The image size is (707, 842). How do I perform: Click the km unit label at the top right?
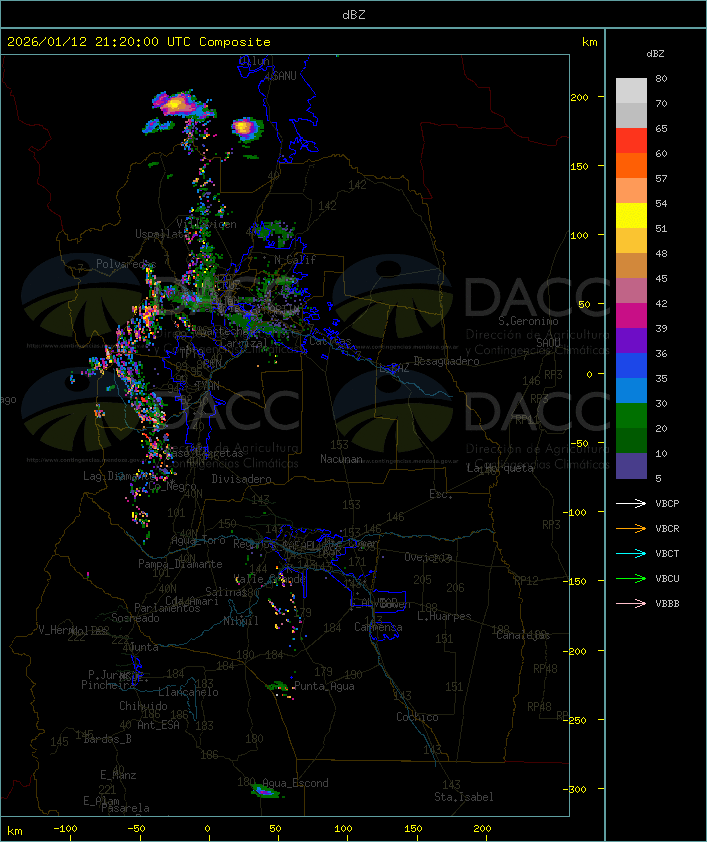coord(589,42)
